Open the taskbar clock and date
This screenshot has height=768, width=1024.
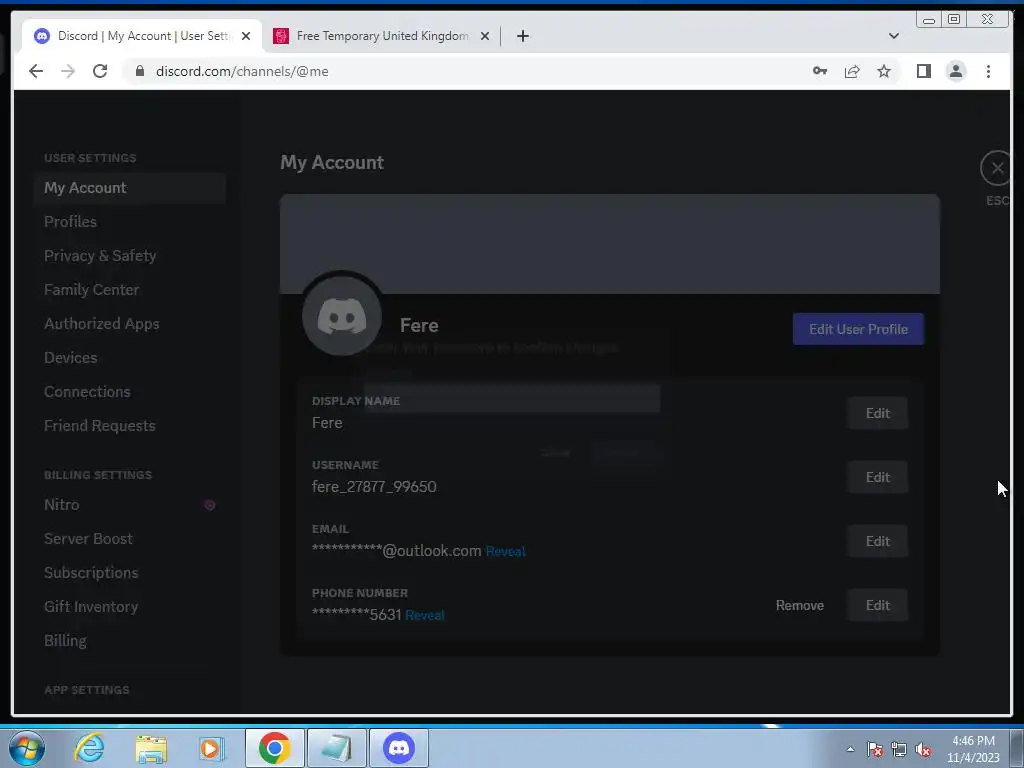[x=973, y=749]
